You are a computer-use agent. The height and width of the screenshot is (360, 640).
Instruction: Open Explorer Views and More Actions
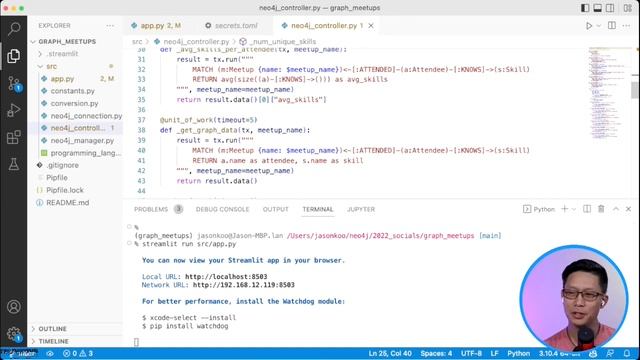(110, 25)
